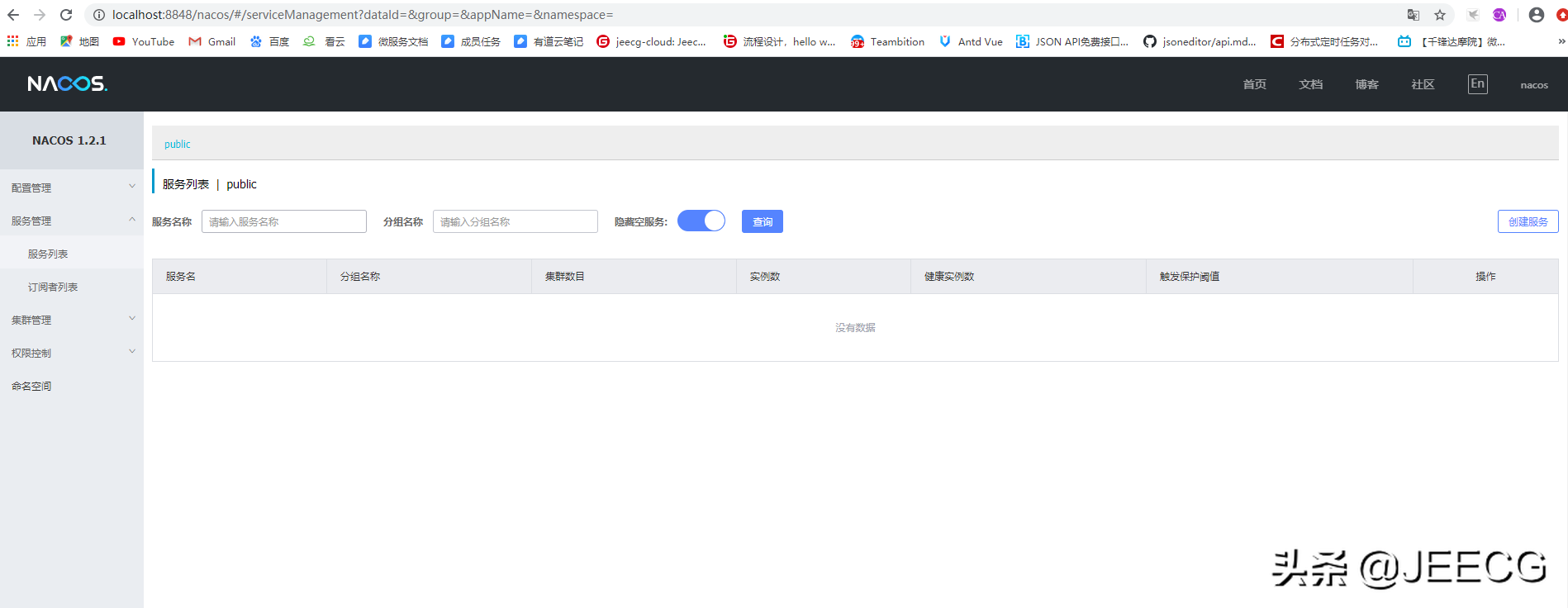The height and width of the screenshot is (608, 1568).
Task: Open the 看云 bookmark
Action: [x=324, y=41]
